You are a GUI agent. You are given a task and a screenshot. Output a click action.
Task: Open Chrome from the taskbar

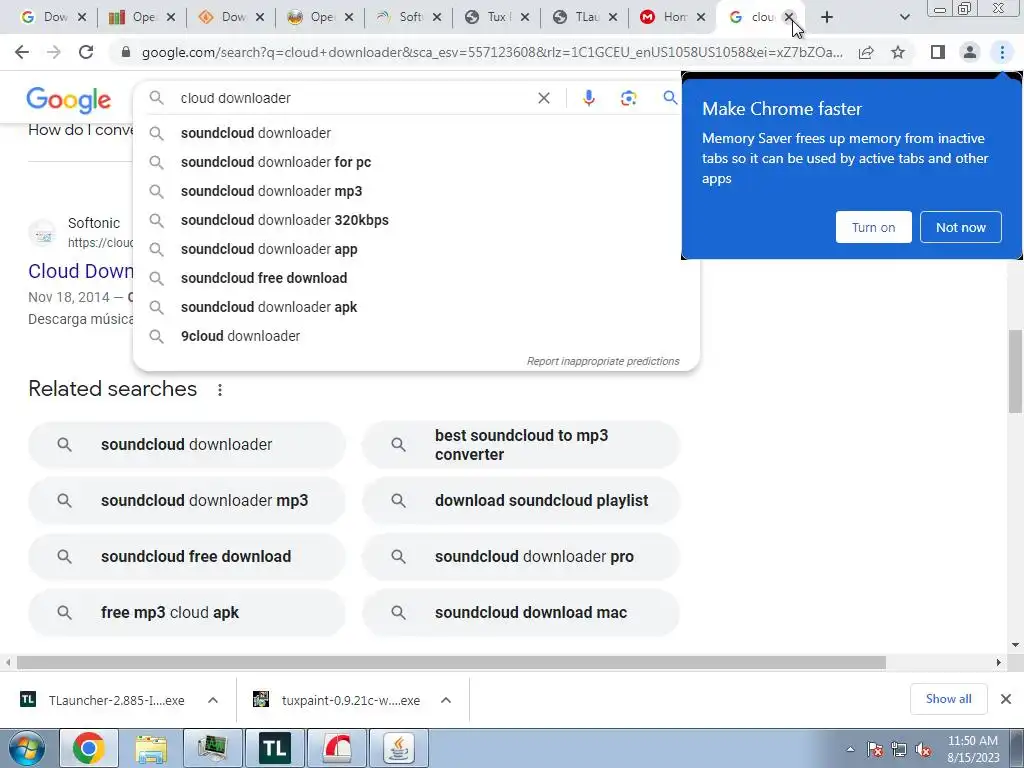[88, 748]
